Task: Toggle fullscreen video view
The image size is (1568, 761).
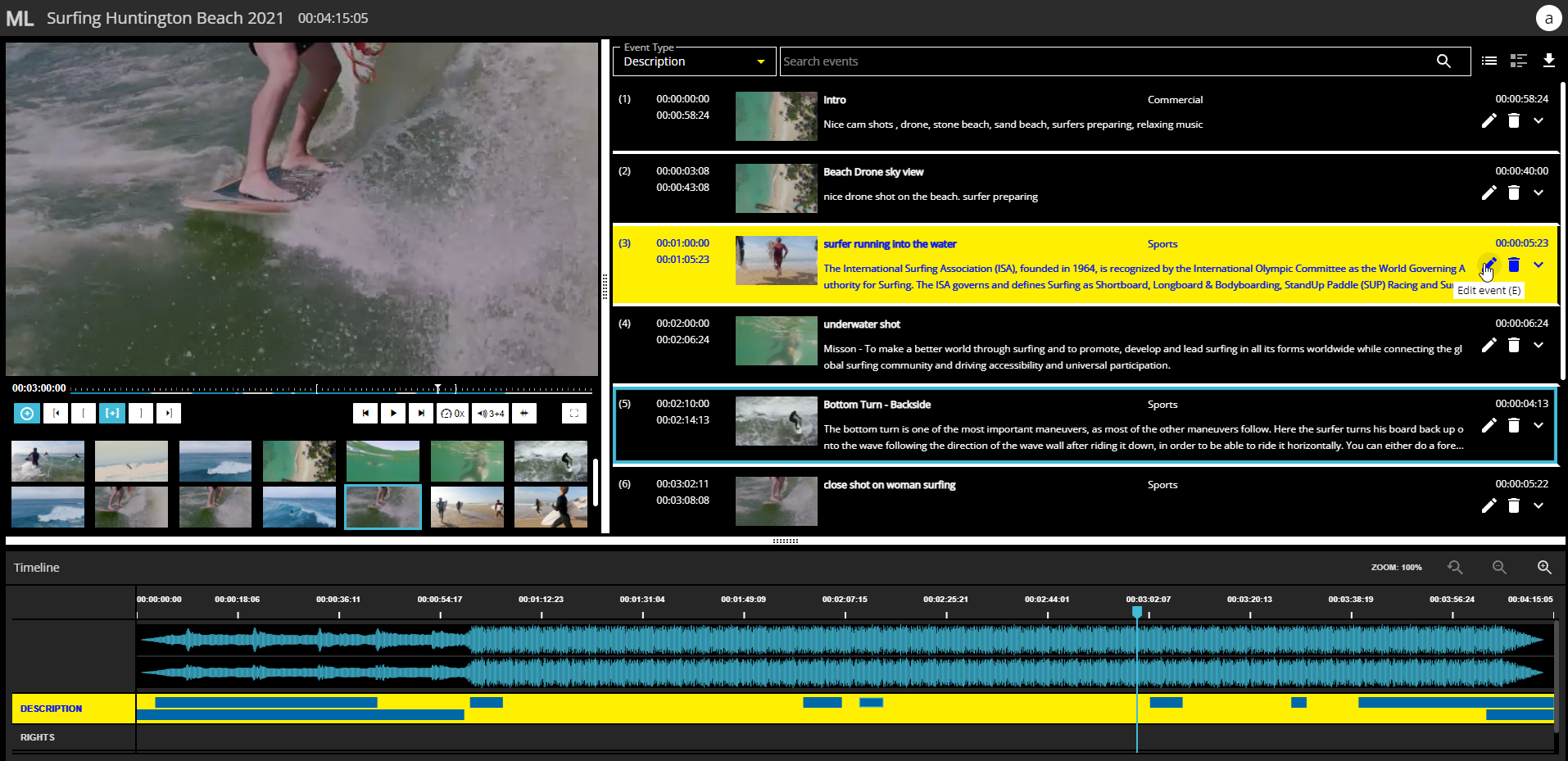Action: [x=574, y=414]
